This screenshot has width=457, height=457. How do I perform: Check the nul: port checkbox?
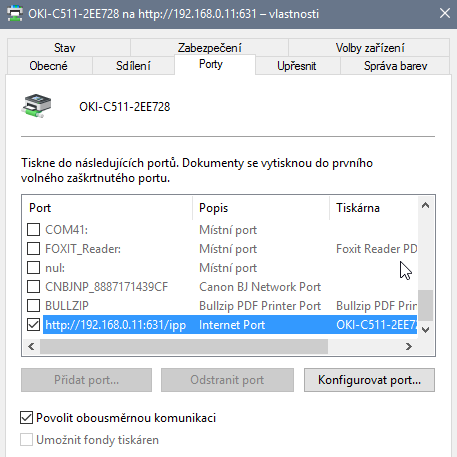(33, 268)
